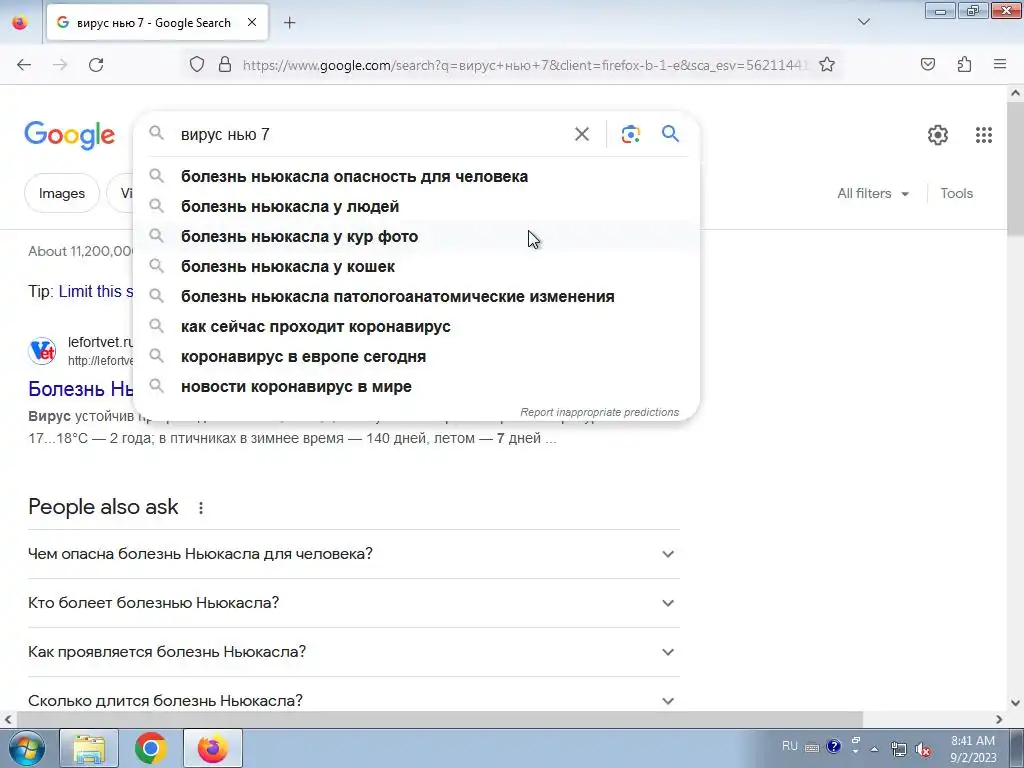Click the vertical scrollbar thumb
The height and width of the screenshot is (768, 1024).
point(1016,169)
